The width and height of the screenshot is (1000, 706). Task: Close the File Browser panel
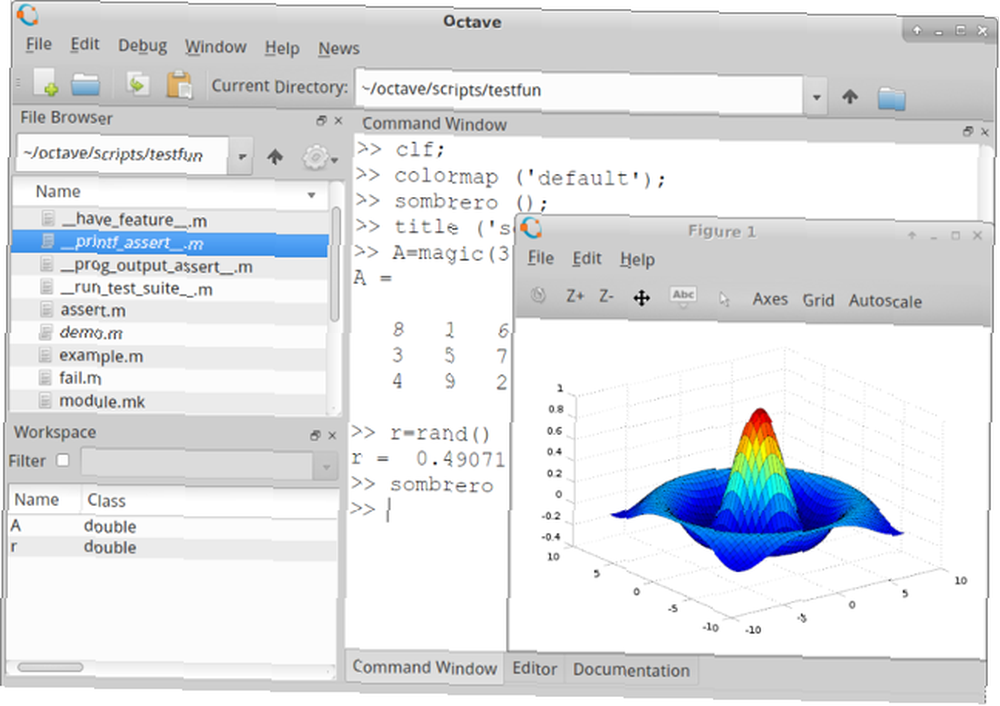[x=338, y=120]
